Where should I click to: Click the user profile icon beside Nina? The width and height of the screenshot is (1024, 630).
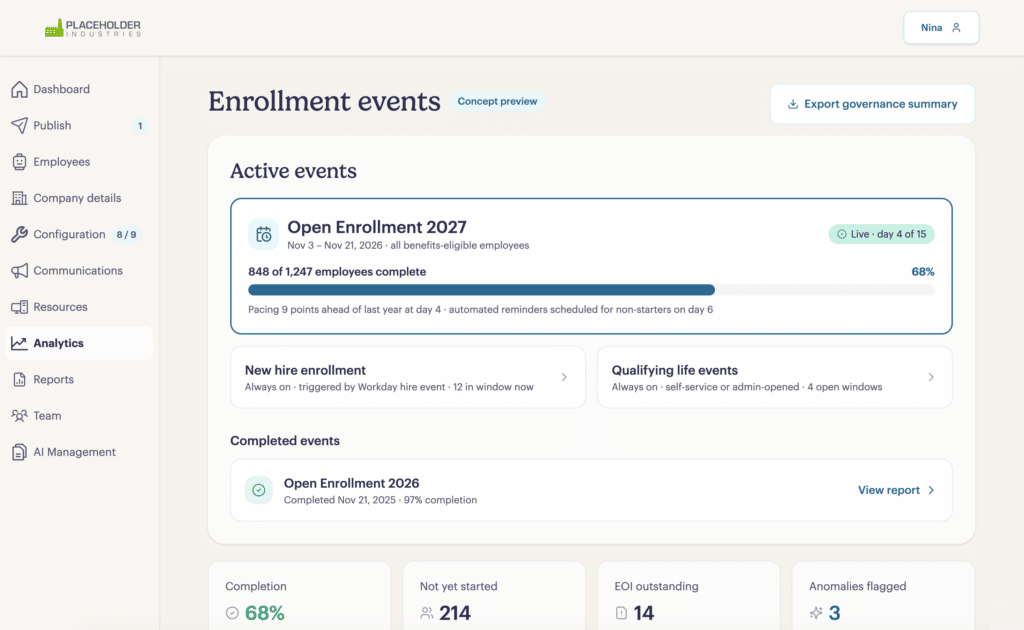[x=956, y=27]
